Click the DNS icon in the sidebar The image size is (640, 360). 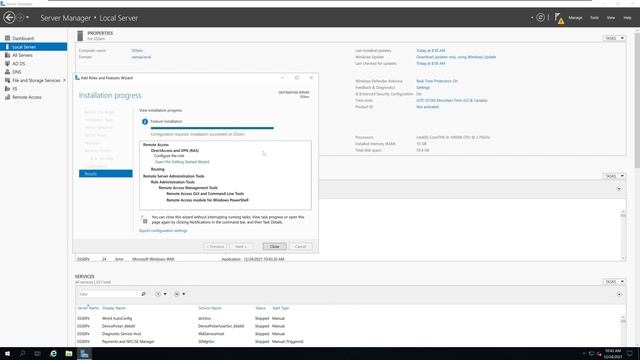[7, 72]
